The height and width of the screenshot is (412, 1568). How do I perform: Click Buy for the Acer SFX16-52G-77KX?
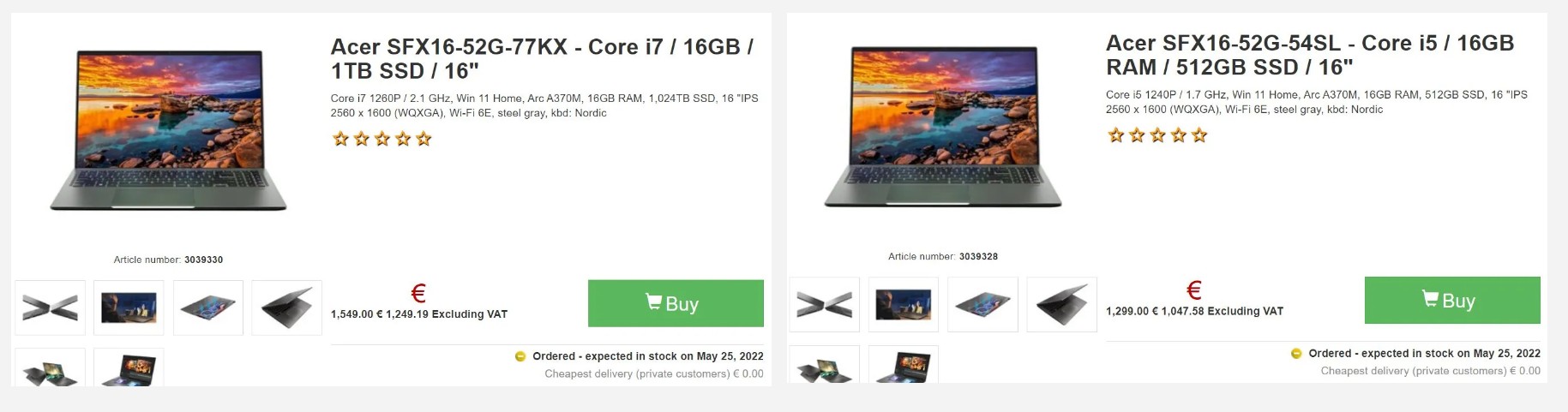676,303
